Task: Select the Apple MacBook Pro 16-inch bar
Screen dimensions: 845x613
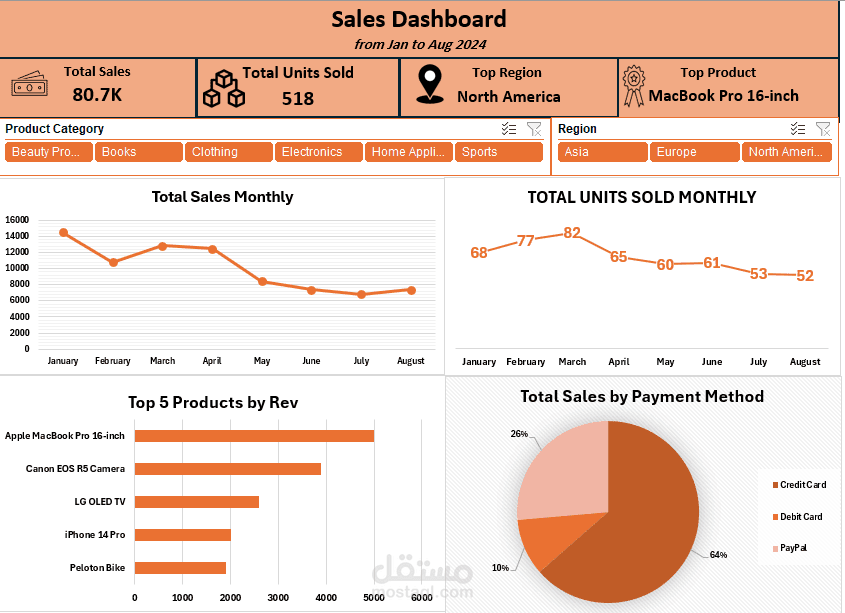Action: (254, 436)
